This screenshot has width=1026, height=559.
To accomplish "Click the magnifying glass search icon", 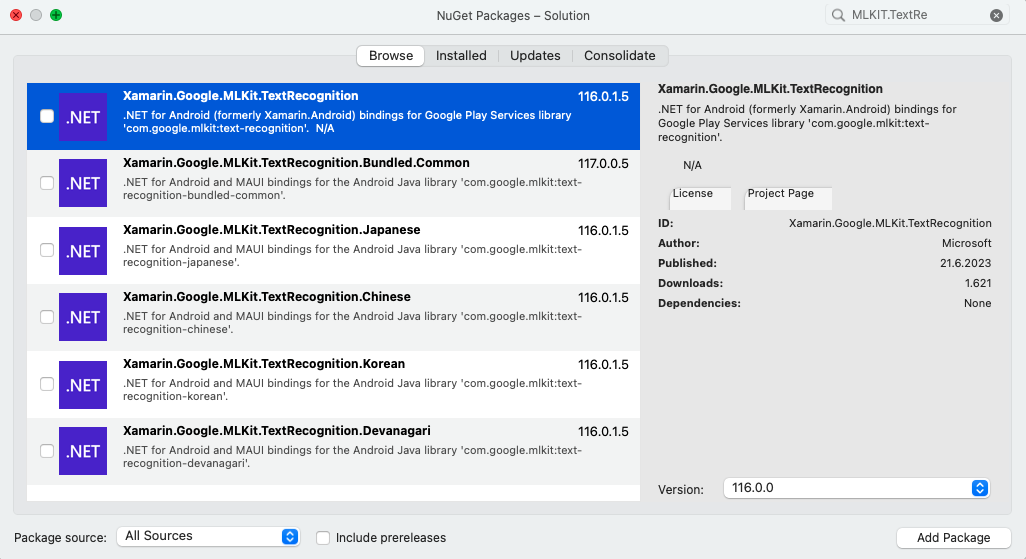I will tap(838, 15).
